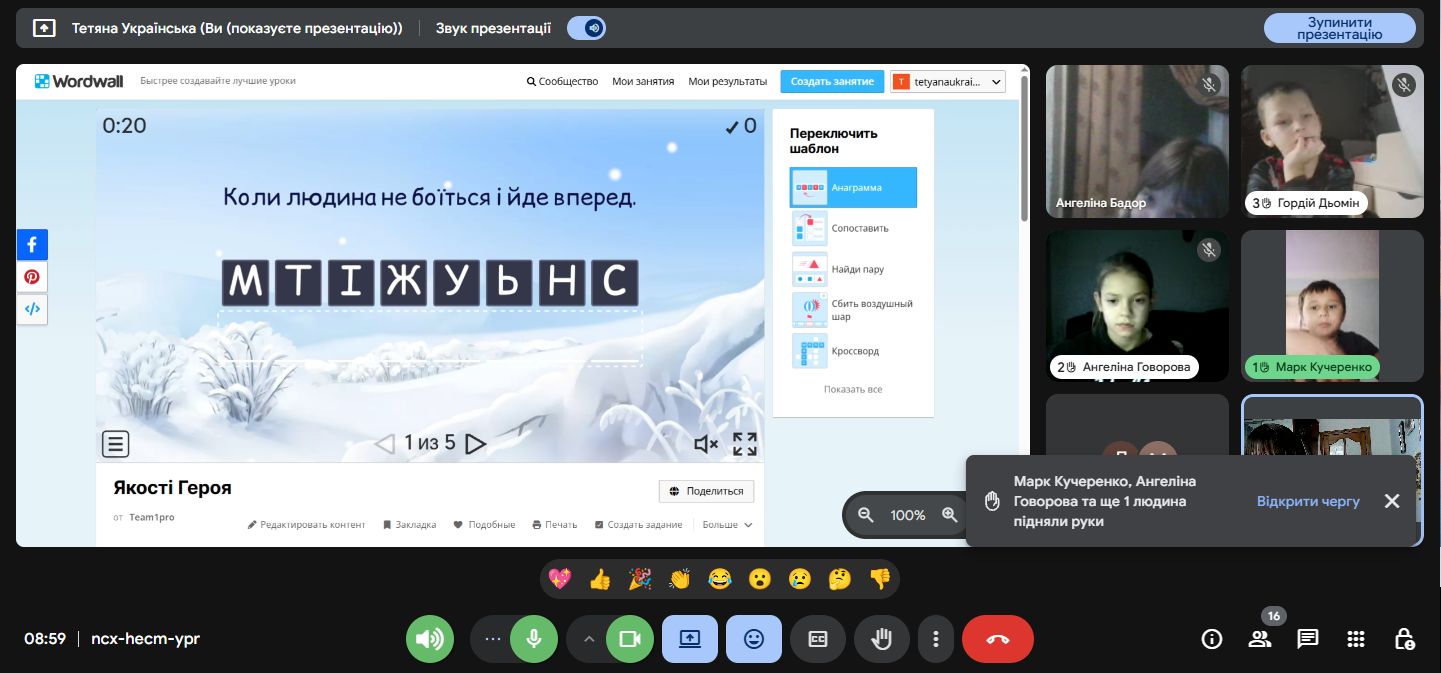Select the Кроссворд template
This screenshot has height=673, width=1441.
[x=853, y=351]
